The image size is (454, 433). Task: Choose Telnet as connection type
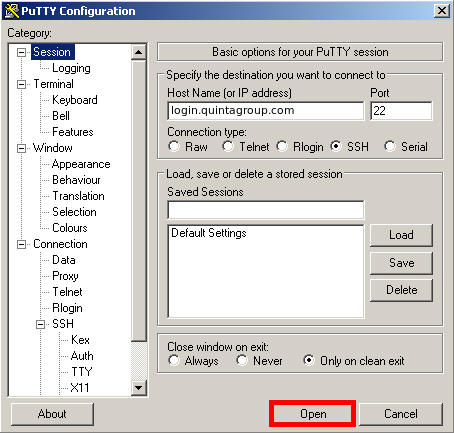click(x=228, y=146)
